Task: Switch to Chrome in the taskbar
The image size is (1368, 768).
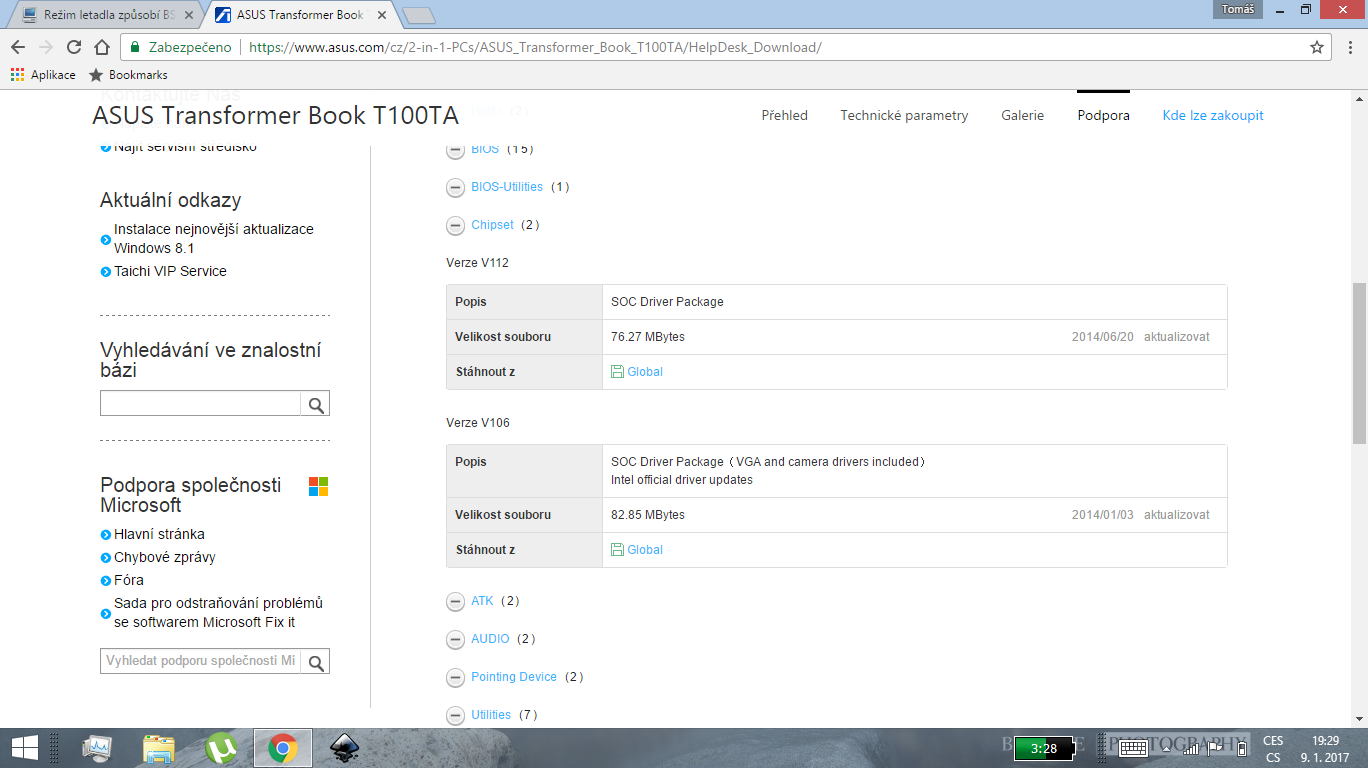Action: pos(283,747)
